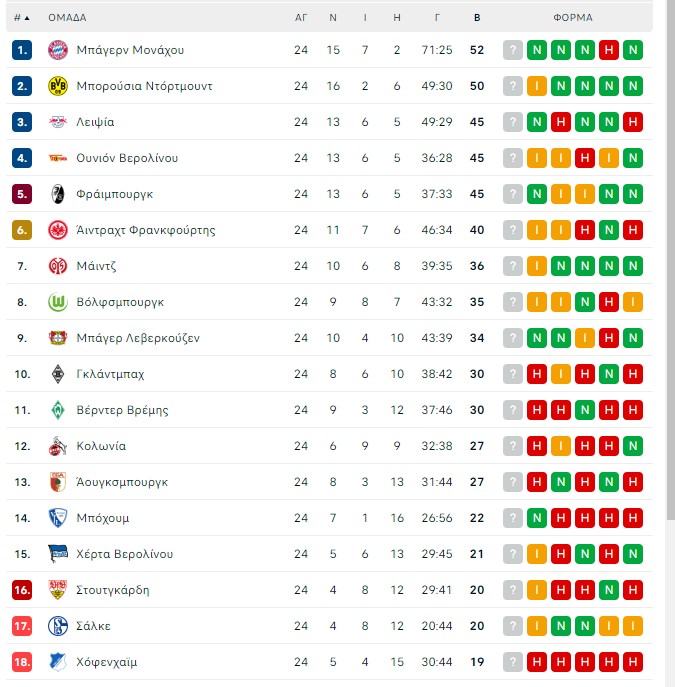Open the Eintracht Frankfurt crest icon
This screenshot has height=687, width=675.
point(58,230)
